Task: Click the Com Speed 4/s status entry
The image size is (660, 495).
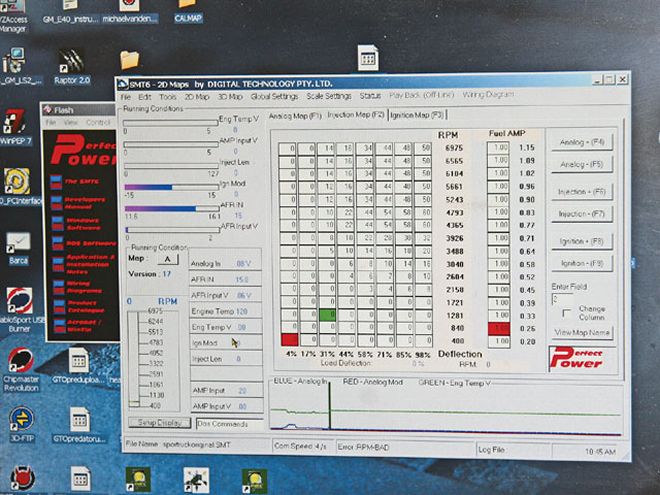Action: (300, 446)
